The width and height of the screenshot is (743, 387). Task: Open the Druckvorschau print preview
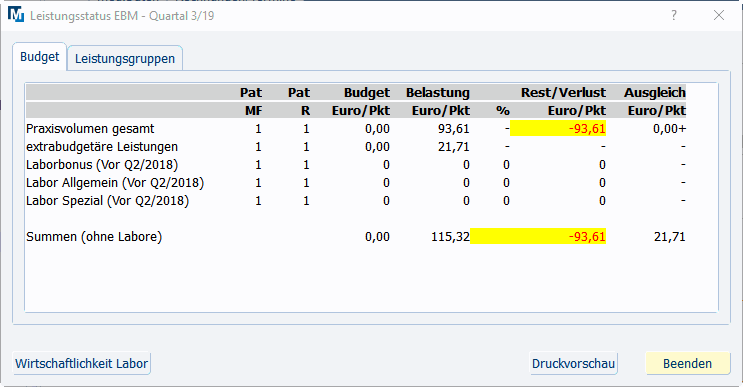[x=573, y=363]
